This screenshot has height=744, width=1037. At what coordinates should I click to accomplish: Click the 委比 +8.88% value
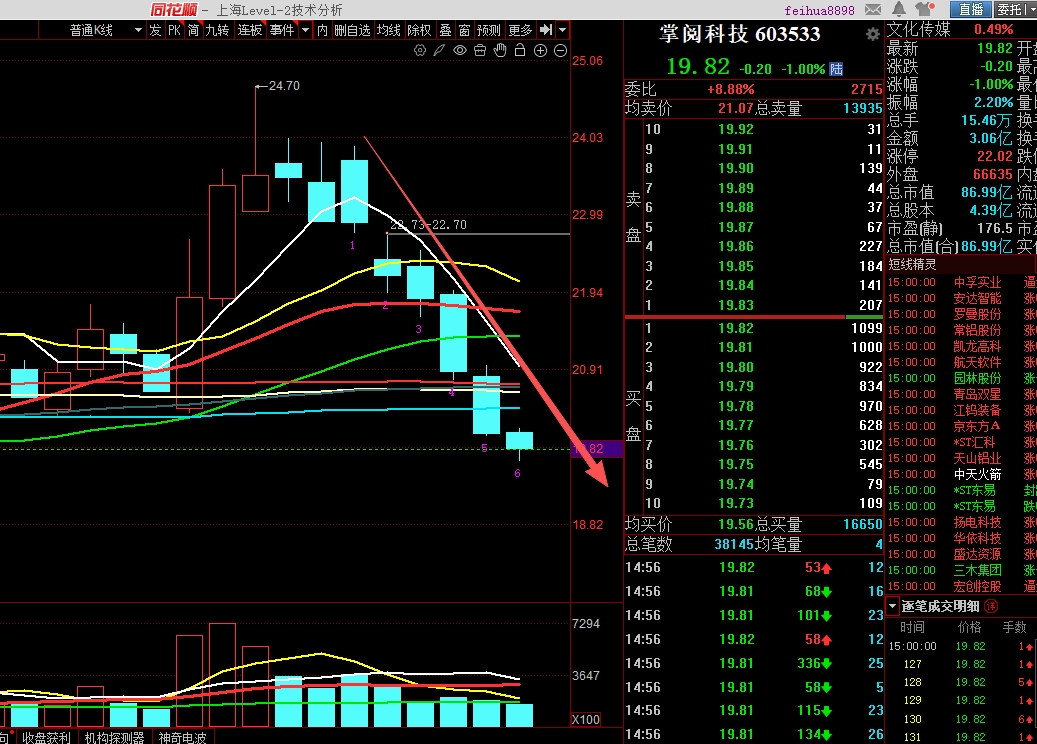[730, 89]
